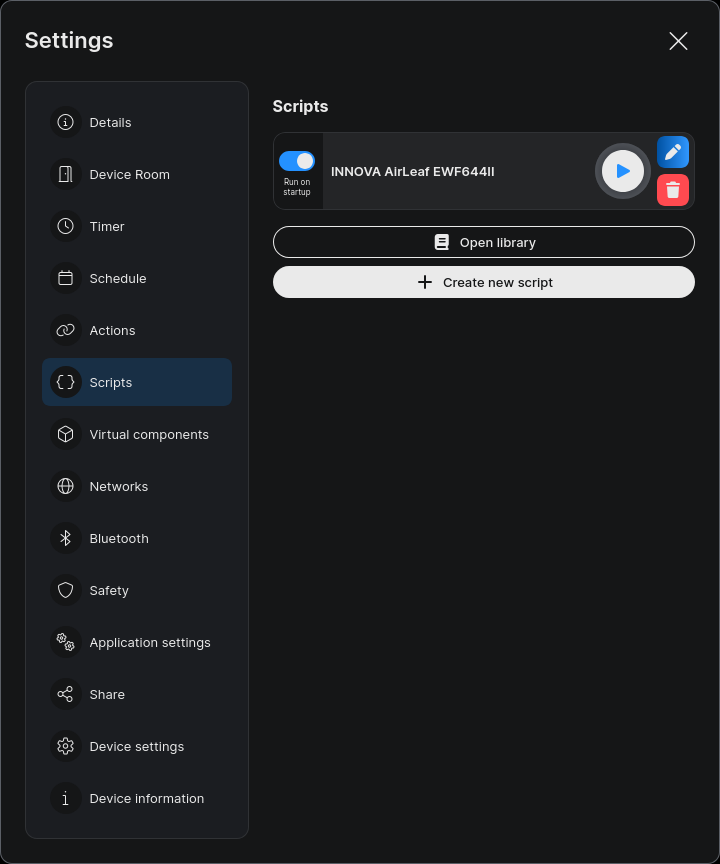The image size is (720, 864).
Task: Open the Device Room section
Action: coord(137,174)
